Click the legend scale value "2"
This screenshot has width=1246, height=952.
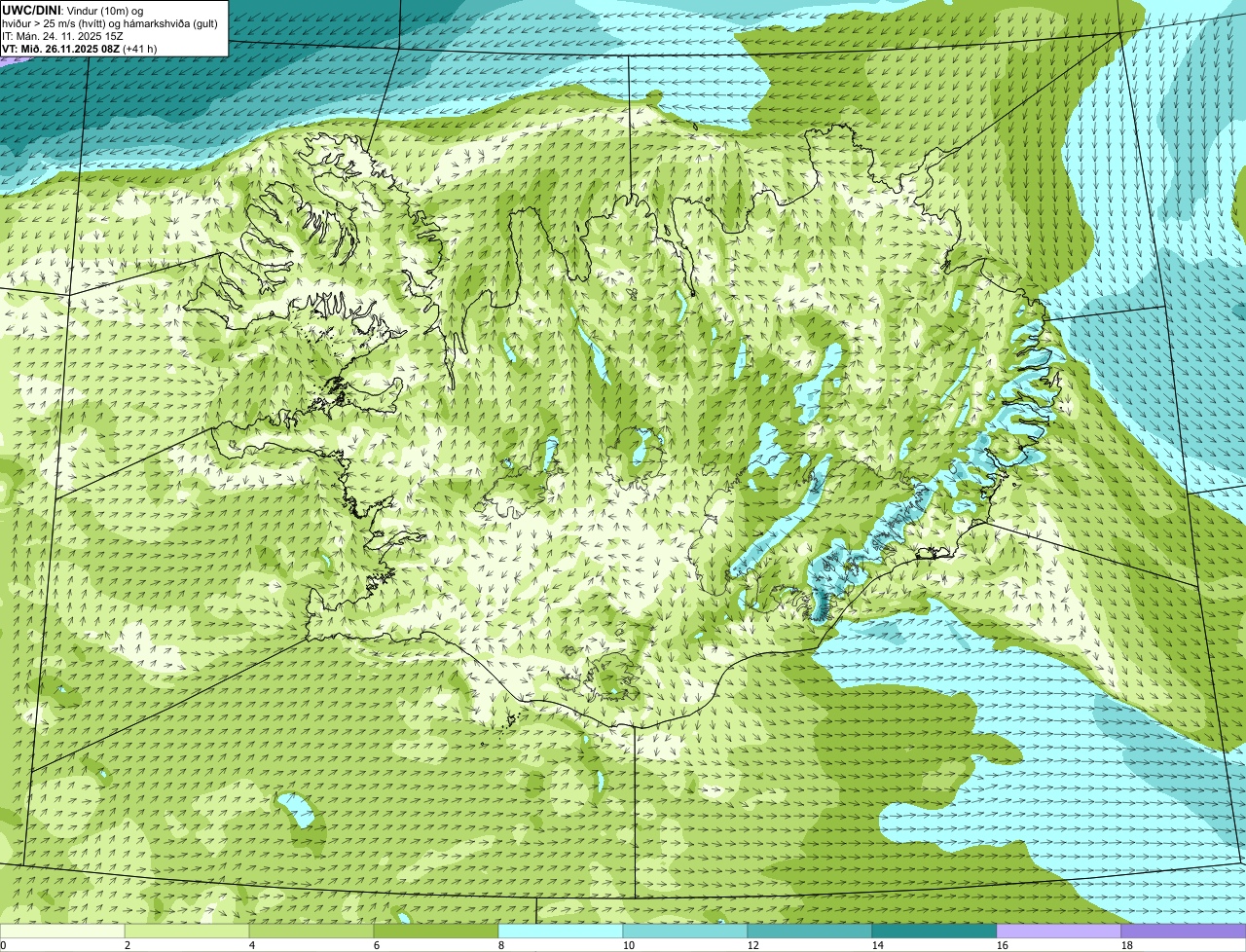[128, 945]
